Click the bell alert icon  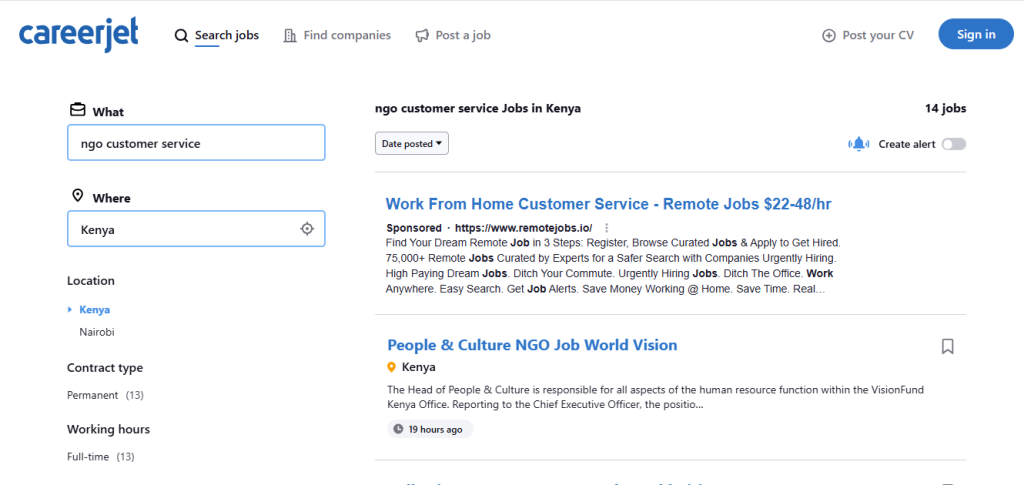click(x=859, y=144)
